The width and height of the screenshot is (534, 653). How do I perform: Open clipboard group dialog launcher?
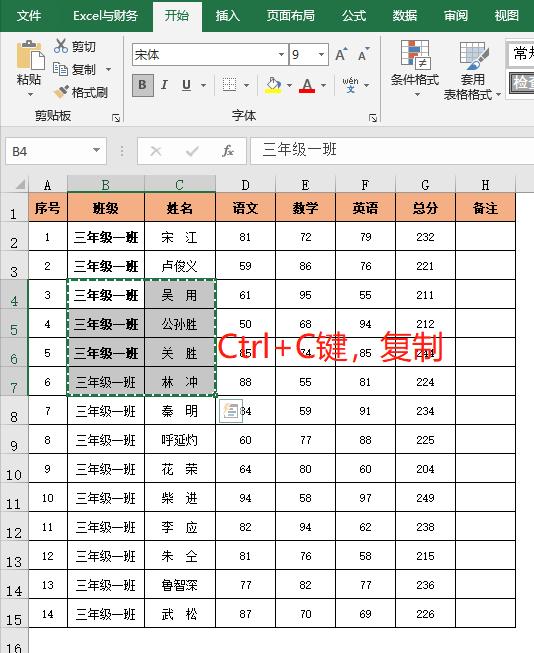click(116, 118)
